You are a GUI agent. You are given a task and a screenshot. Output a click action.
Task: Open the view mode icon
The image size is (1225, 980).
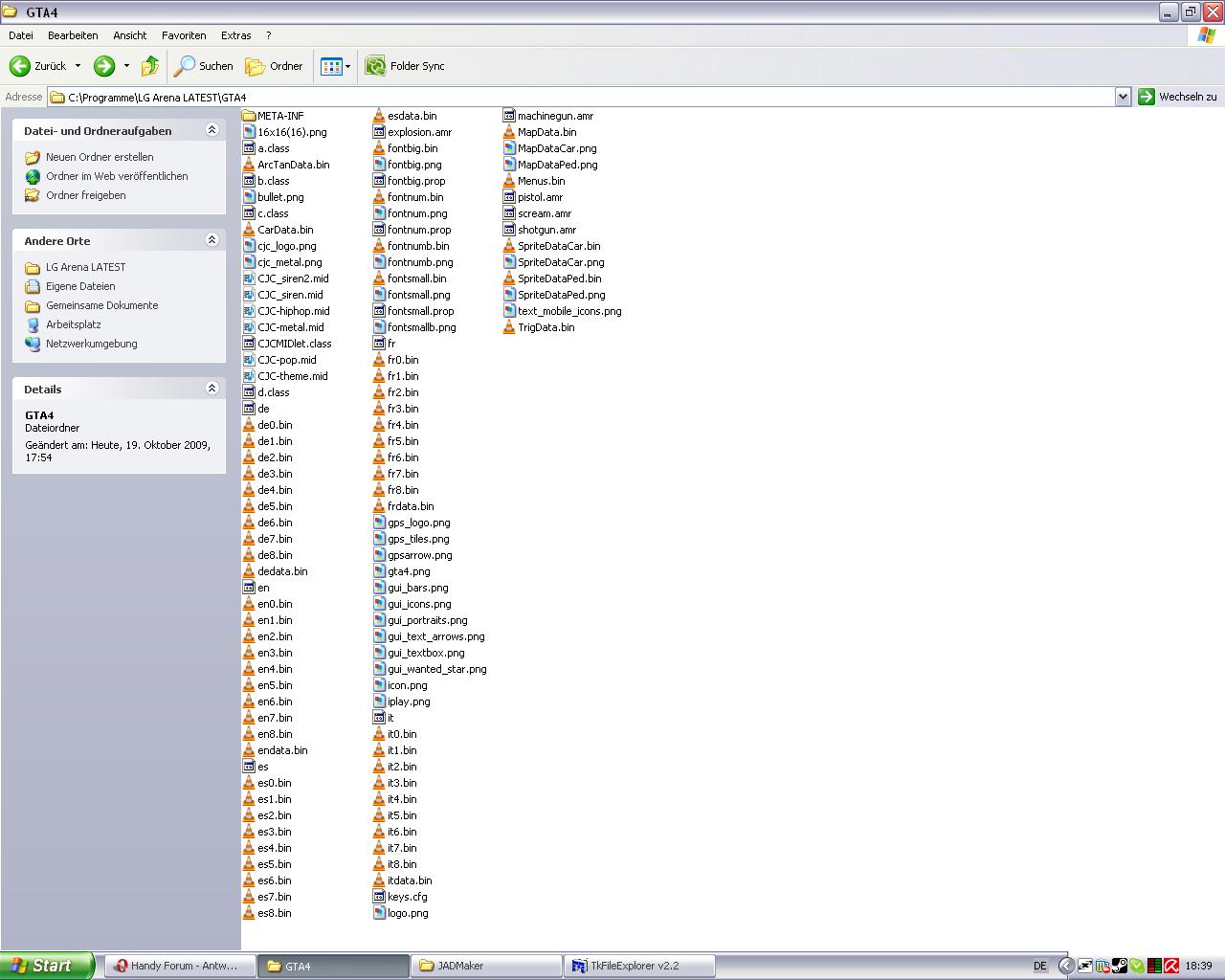tap(331, 66)
